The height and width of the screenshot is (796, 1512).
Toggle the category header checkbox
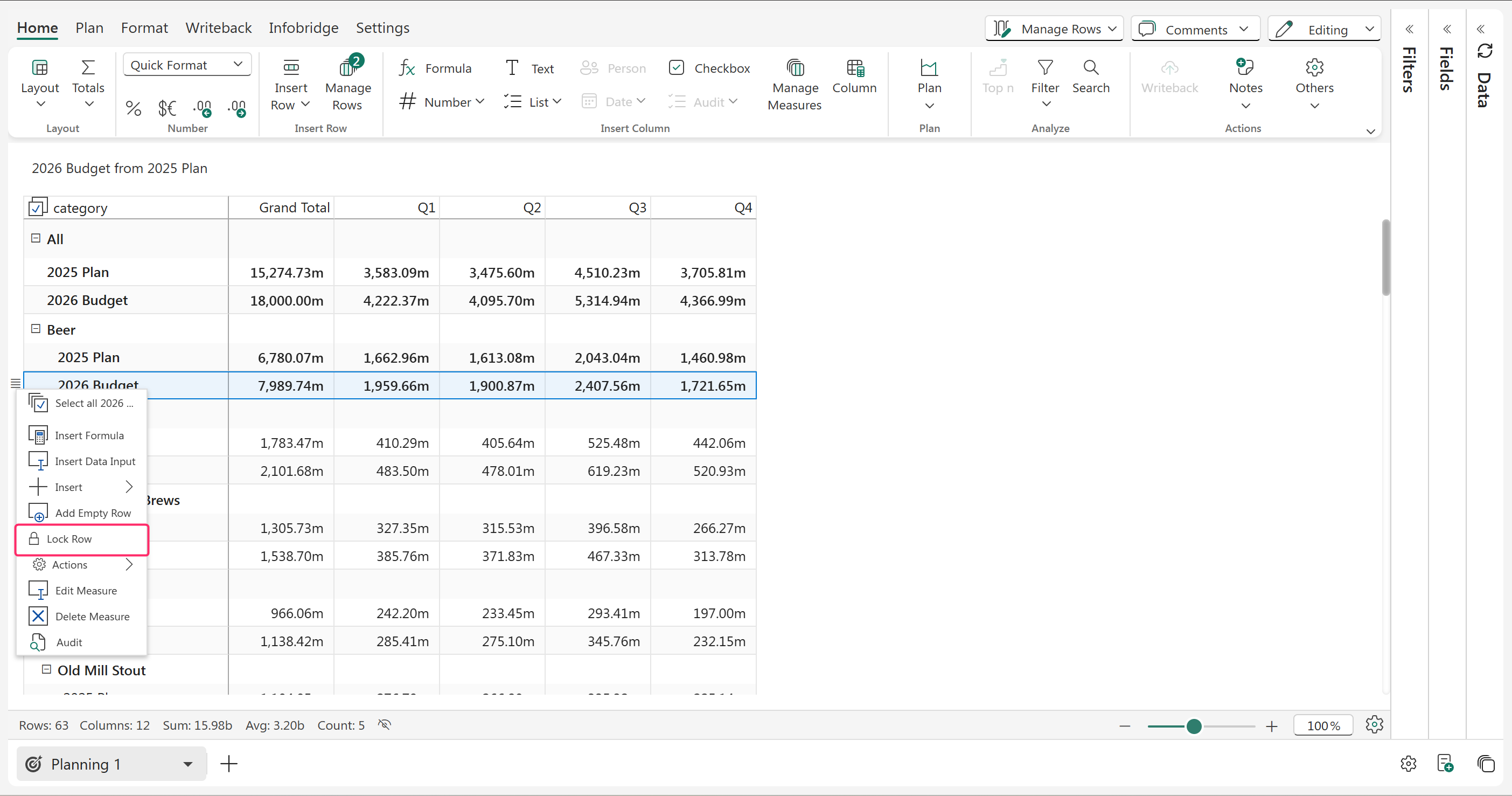(x=37, y=207)
